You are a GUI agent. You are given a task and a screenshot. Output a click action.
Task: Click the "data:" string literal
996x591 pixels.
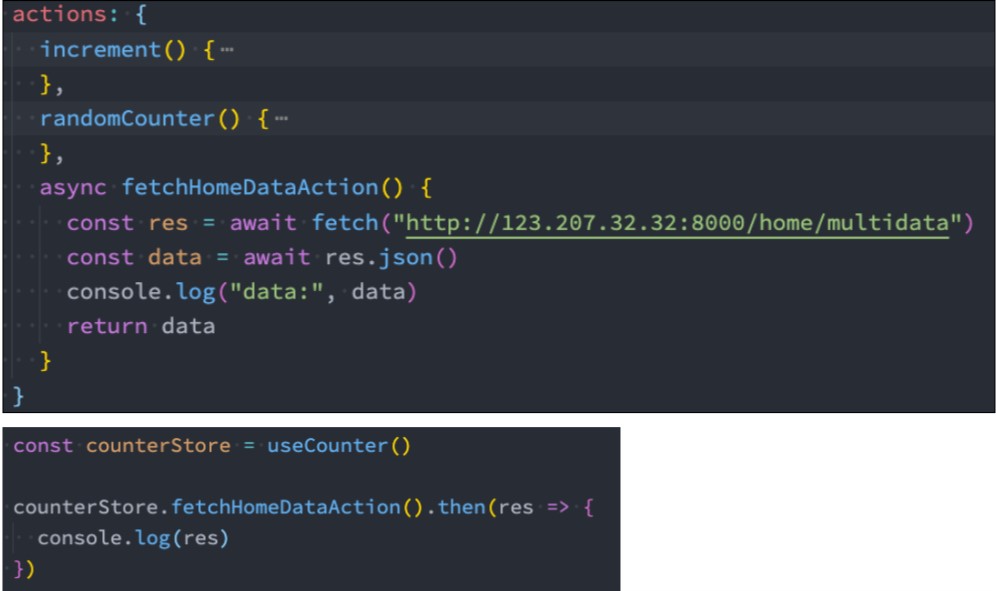coord(277,292)
